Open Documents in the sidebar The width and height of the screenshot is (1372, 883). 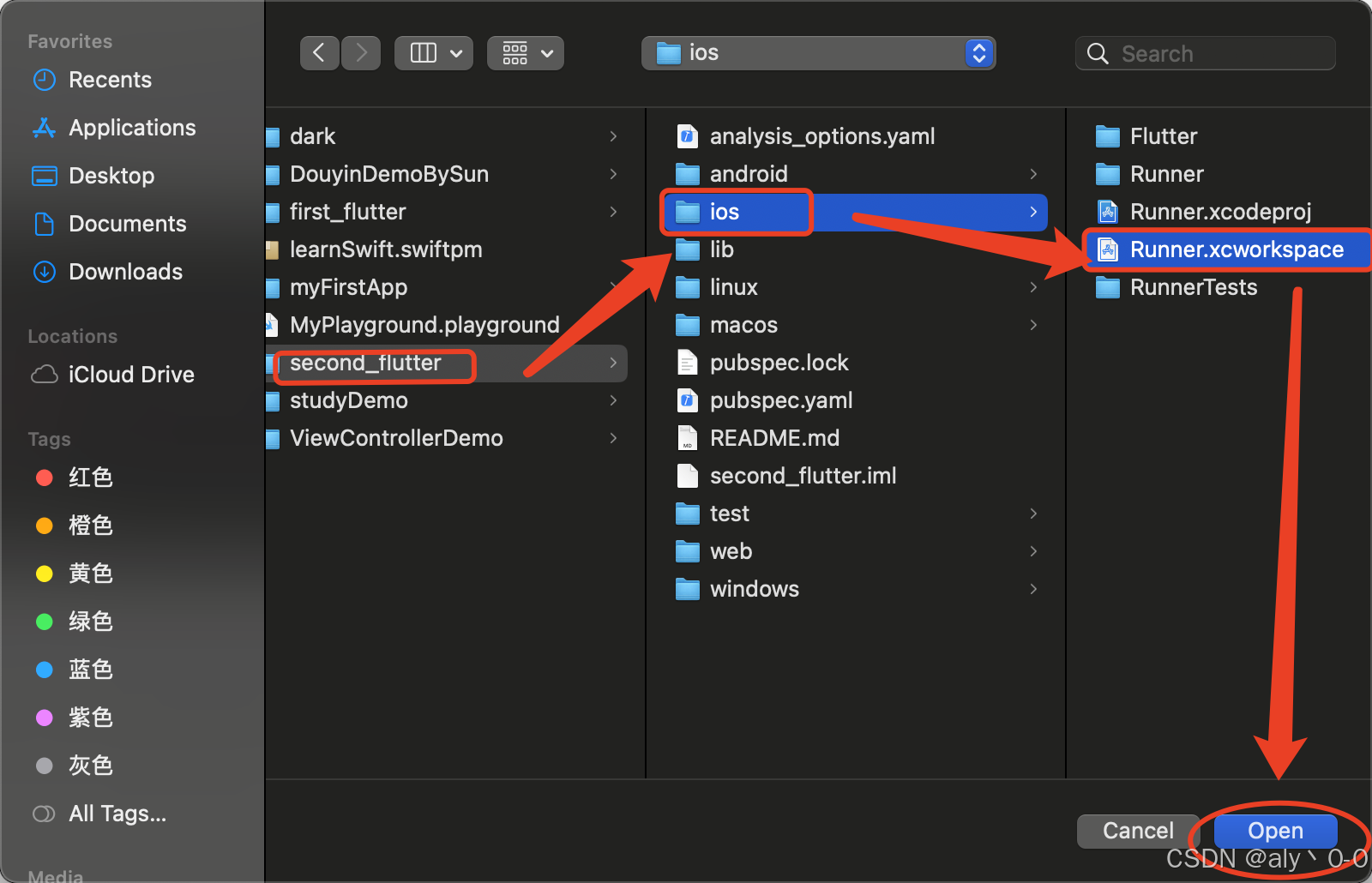point(127,224)
